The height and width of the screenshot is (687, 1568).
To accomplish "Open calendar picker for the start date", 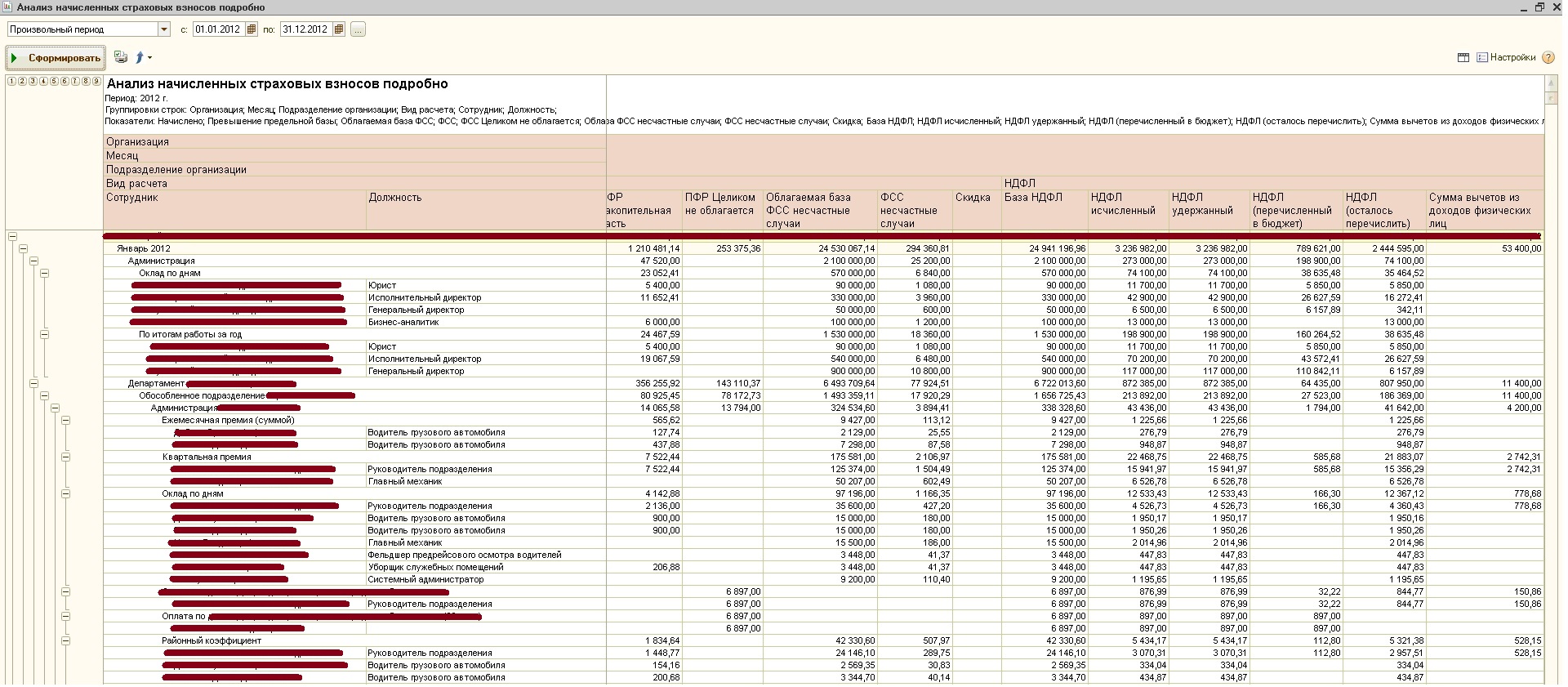I will click(x=252, y=29).
